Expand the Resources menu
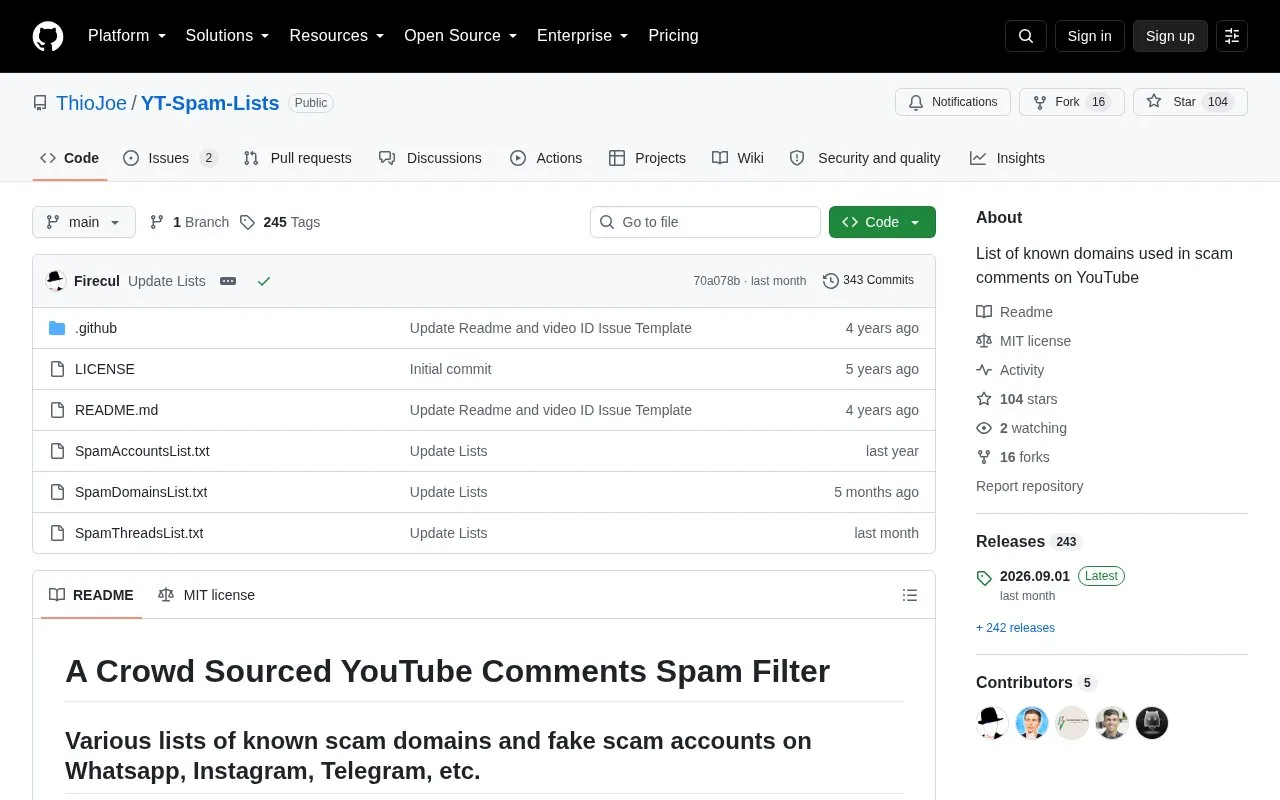The width and height of the screenshot is (1280, 800). pyautogui.click(x=337, y=36)
